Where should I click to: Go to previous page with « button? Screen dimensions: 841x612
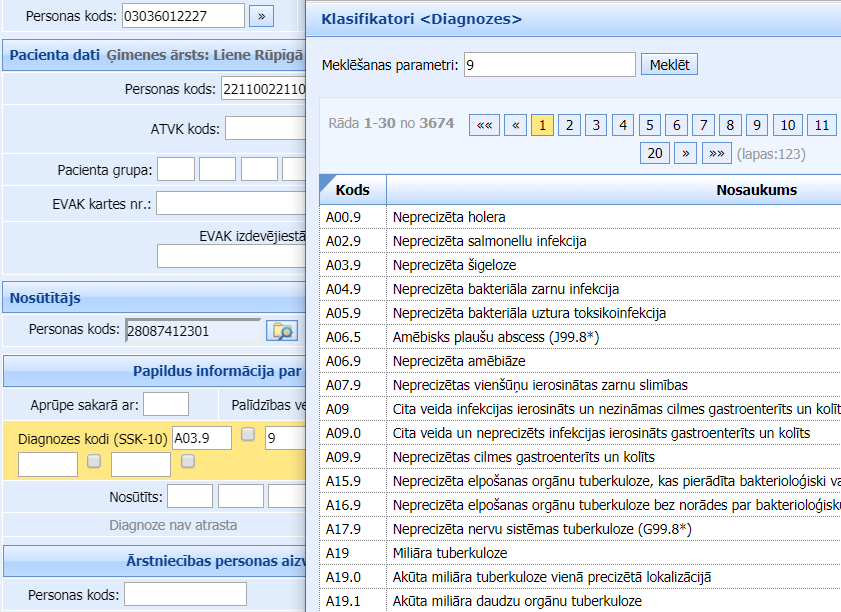pos(515,125)
